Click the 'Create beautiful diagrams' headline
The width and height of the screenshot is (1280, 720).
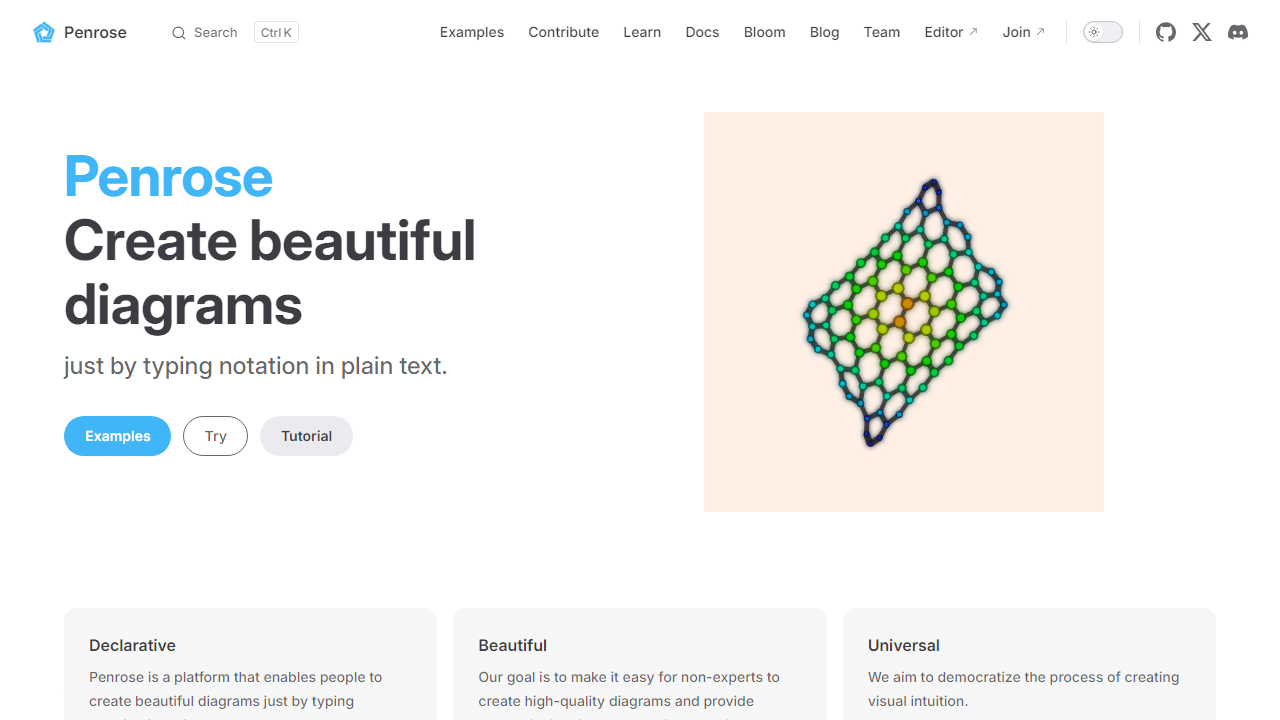[x=270, y=272]
